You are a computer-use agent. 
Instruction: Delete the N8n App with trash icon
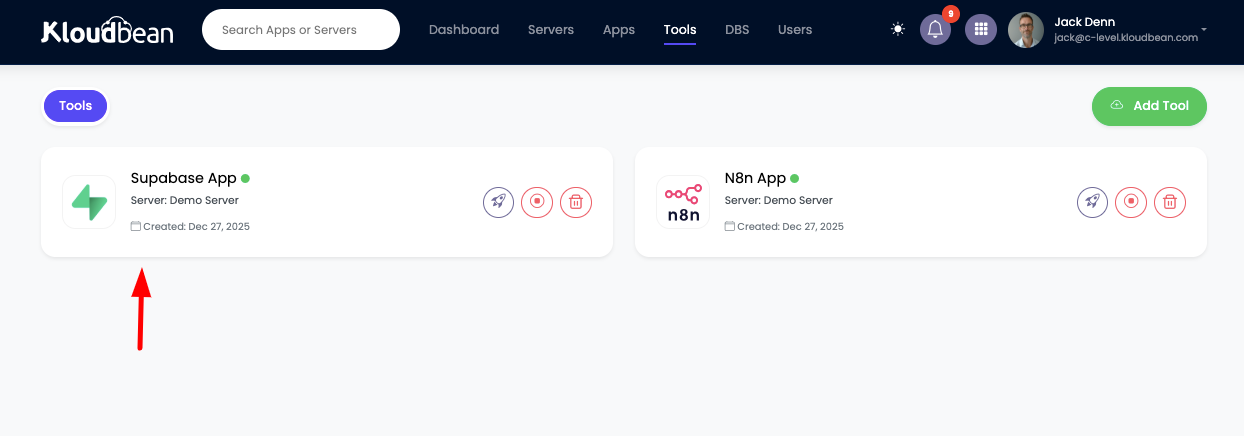click(1170, 202)
